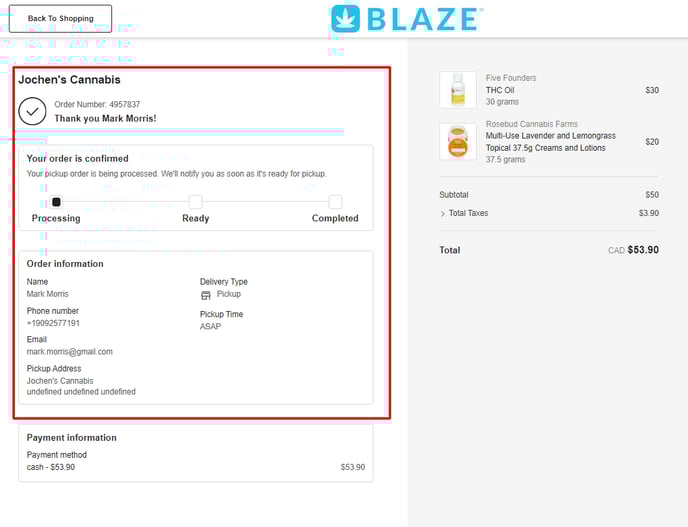The image size is (688, 527).
Task: Click the Your order is confirmed heading
Action: coord(78,158)
